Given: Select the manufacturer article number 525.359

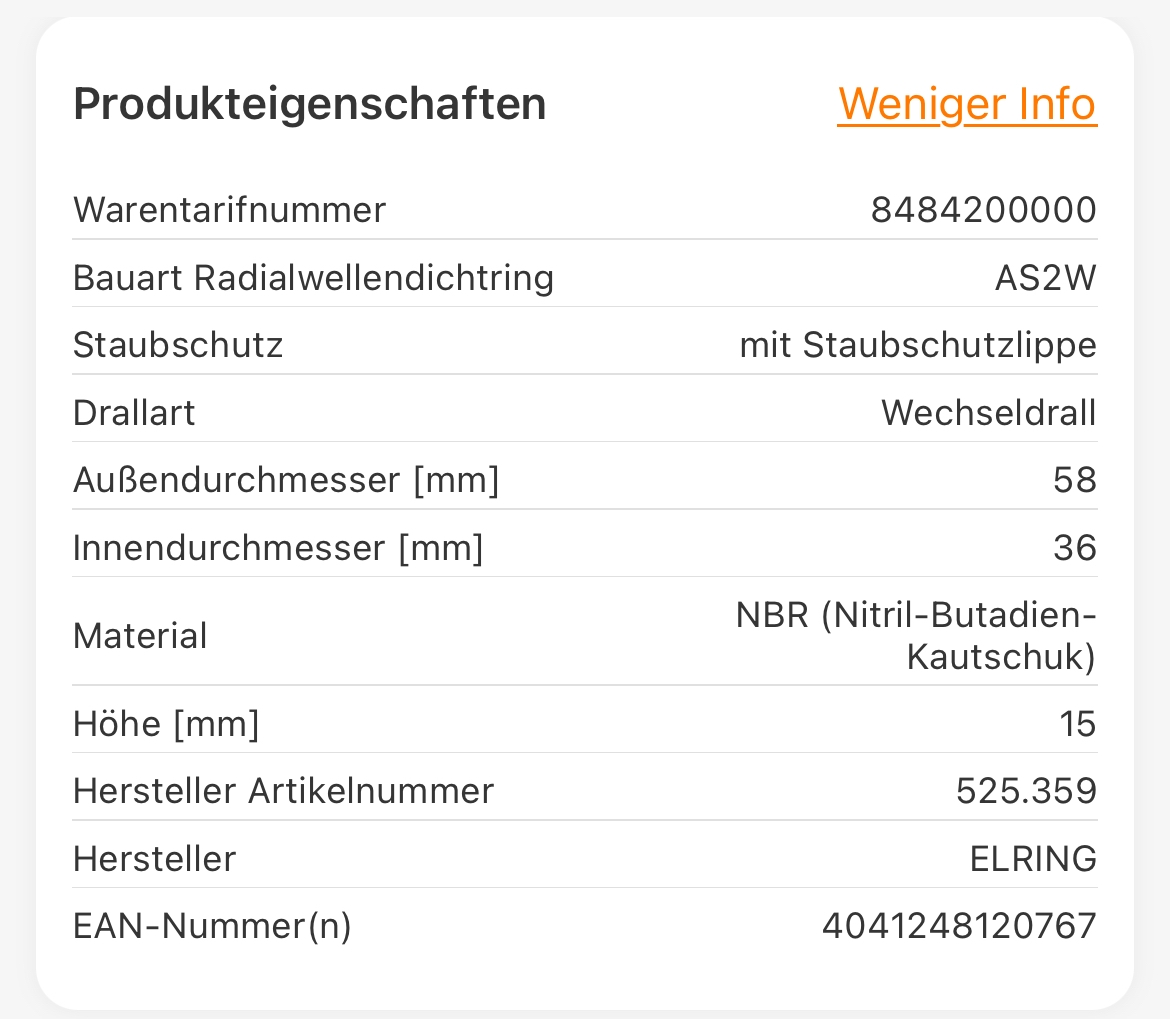Looking at the screenshot, I should pyautogui.click(x=1026, y=791).
